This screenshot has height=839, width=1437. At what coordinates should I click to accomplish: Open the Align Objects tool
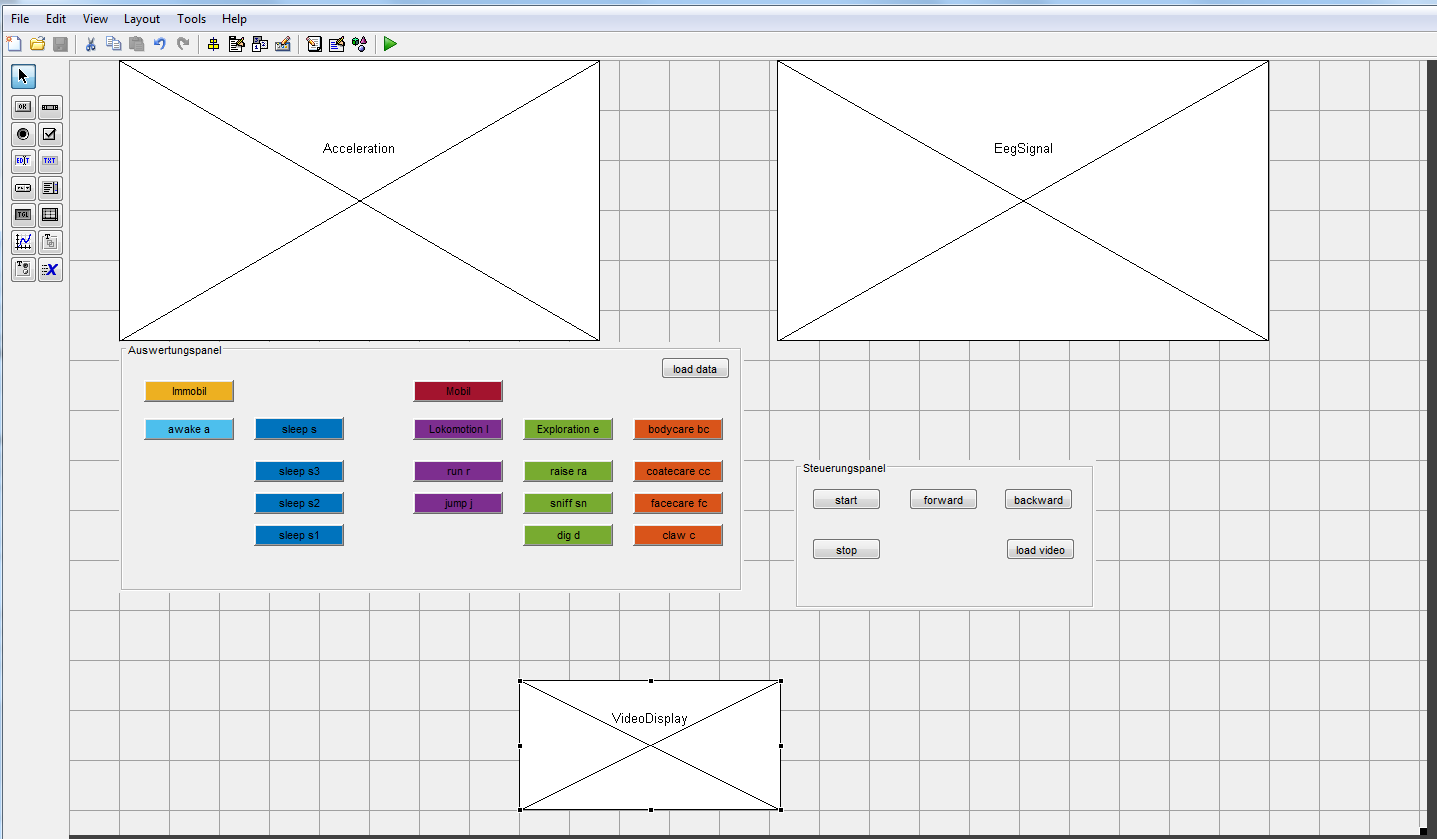click(x=213, y=44)
